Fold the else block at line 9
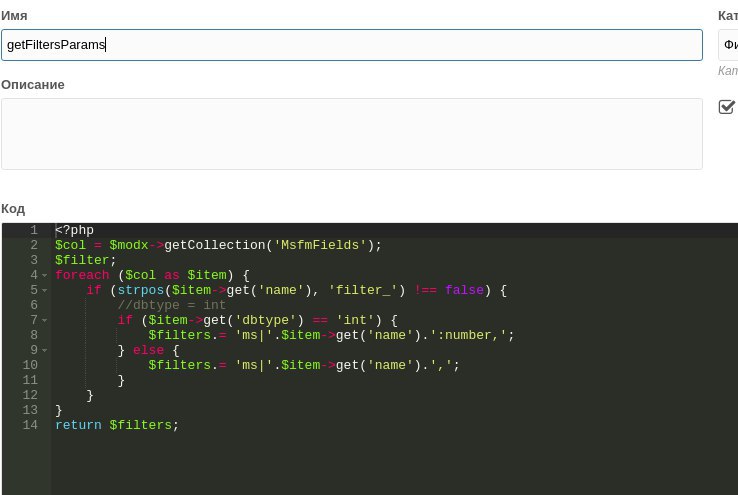This screenshot has width=738, height=495. tap(45, 351)
